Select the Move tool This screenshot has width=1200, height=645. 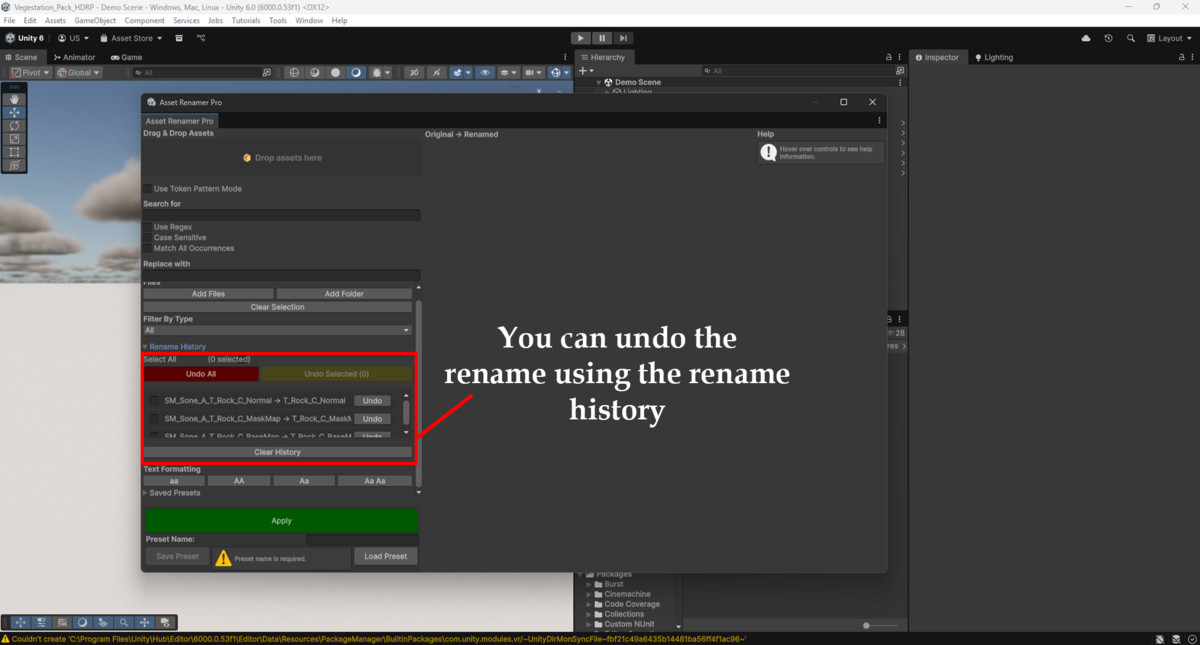[x=13, y=112]
